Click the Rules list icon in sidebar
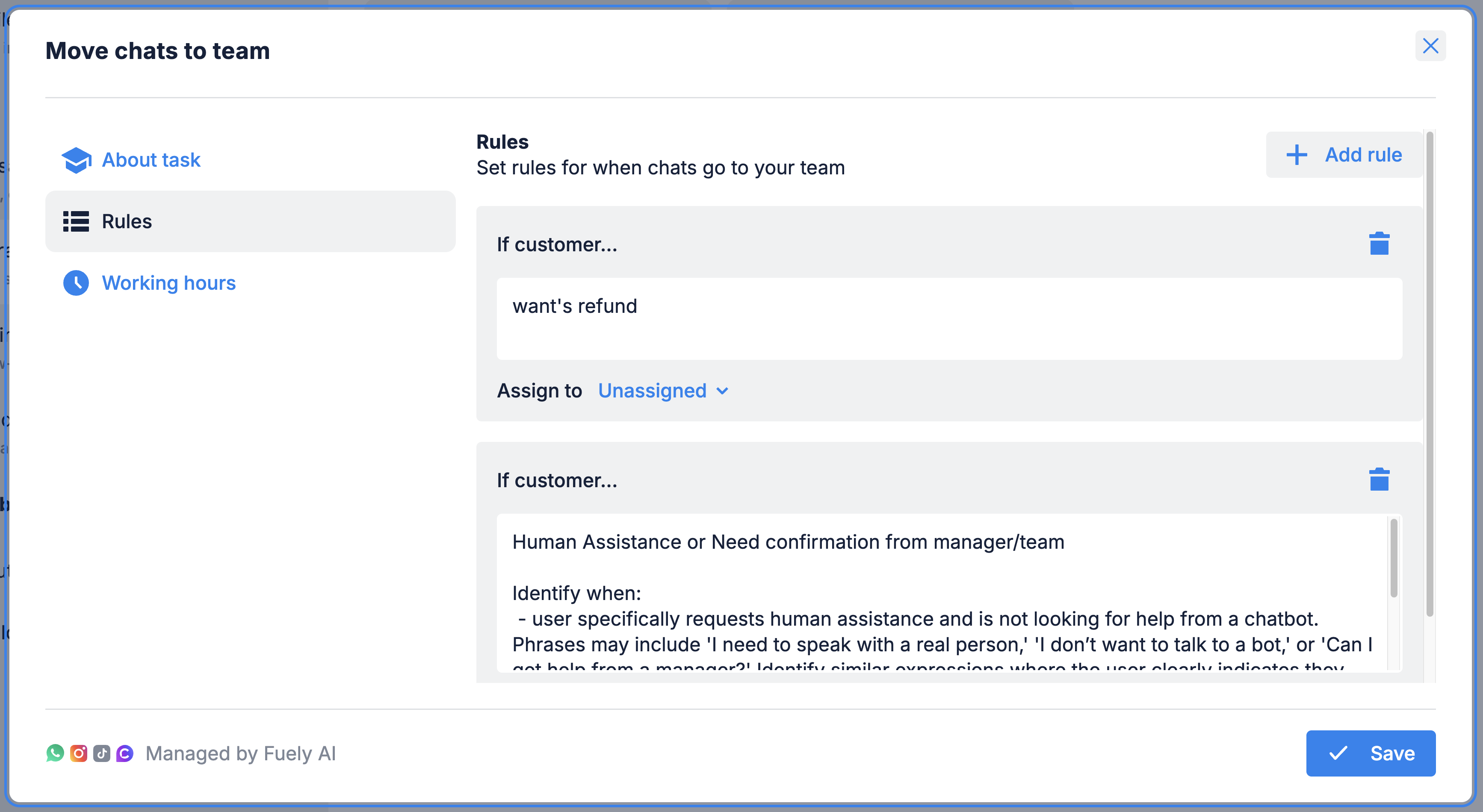The height and width of the screenshot is (812, 1483). coord(76,221)
